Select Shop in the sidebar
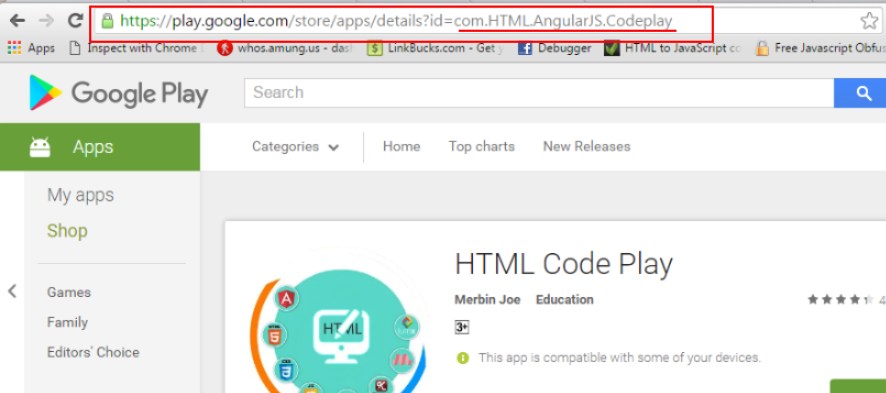Image resolution: width=886 pixels, height=393 pixels. tap(67, 231)
